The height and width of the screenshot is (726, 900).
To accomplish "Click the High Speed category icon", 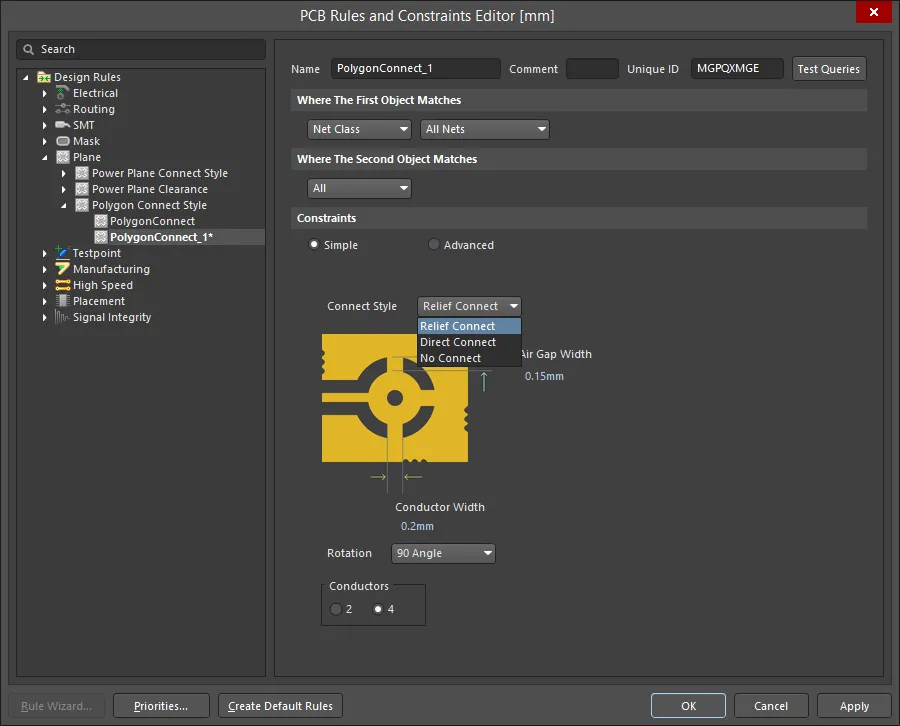I will [x=63, y=285].
